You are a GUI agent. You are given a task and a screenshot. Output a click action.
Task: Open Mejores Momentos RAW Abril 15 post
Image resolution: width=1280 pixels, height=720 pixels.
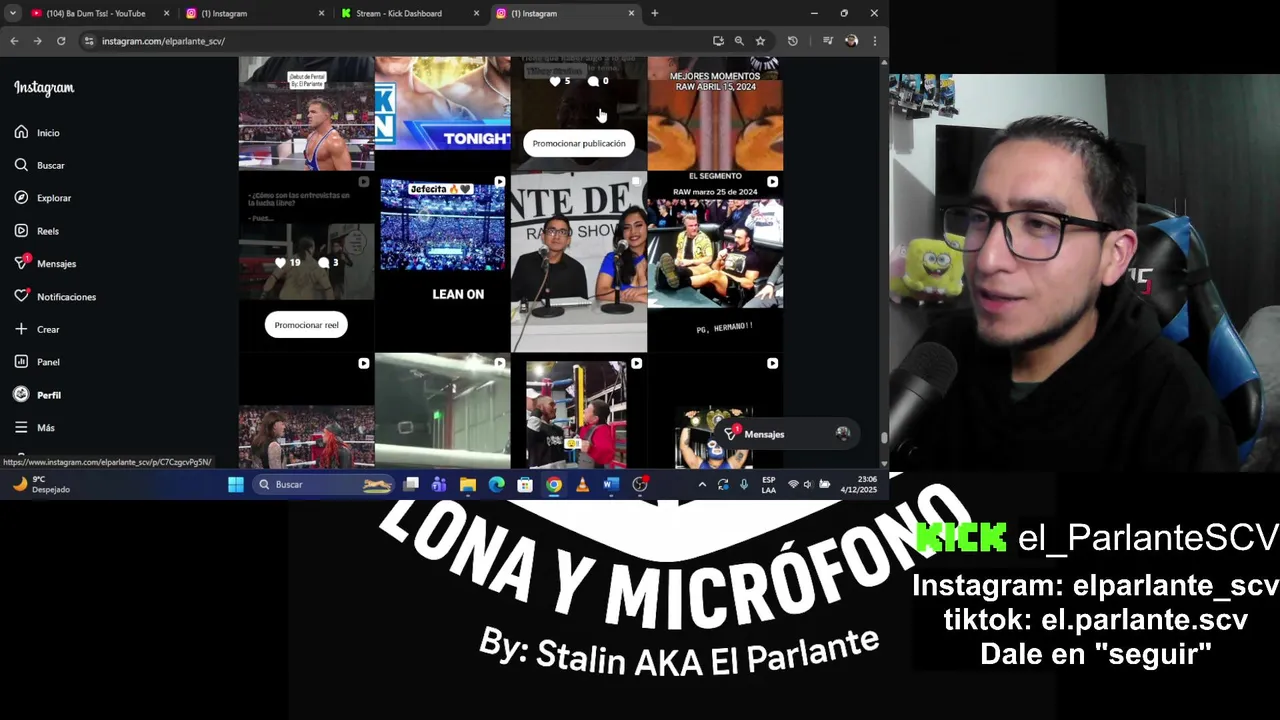click(x=714, y=113)
